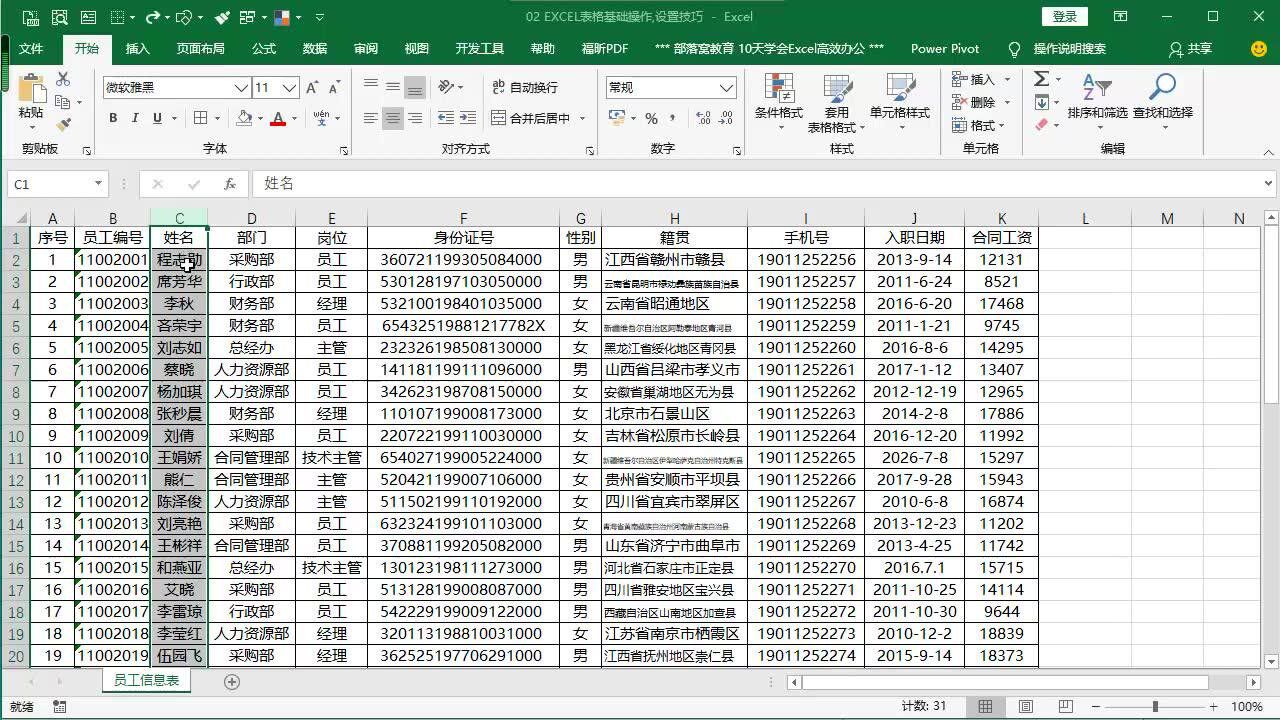Open font size dropdown showing 11

(x=289, y=88)
